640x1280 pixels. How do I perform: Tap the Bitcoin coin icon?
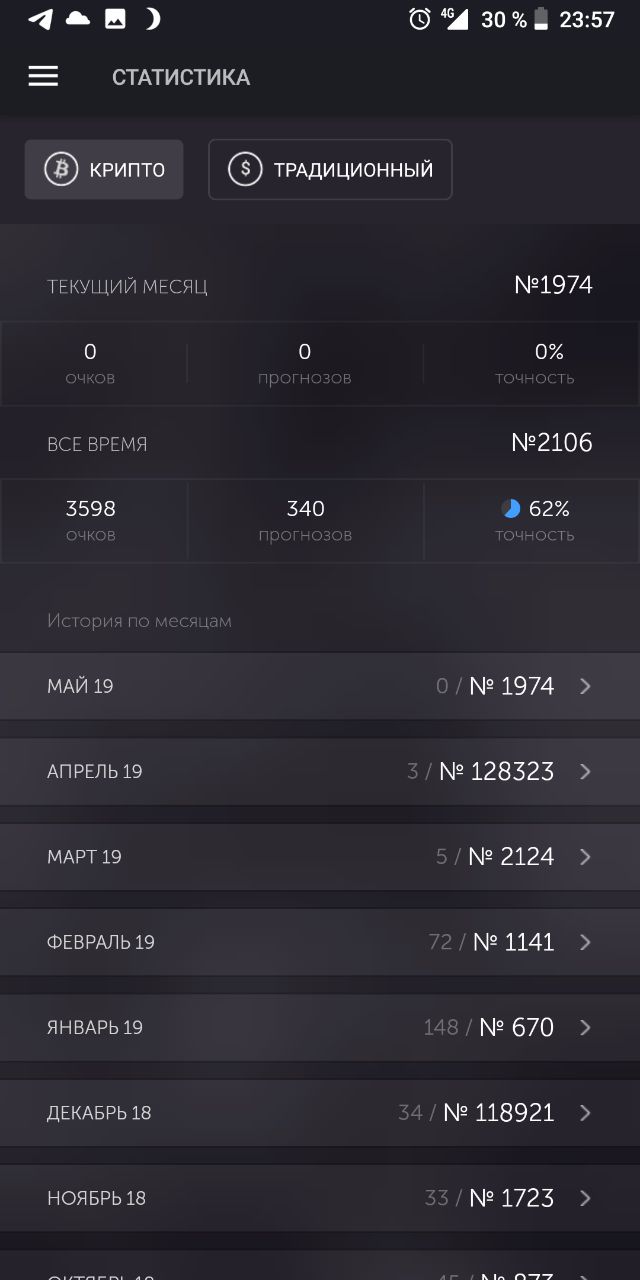pyautogui.click(x=61, y=169)
